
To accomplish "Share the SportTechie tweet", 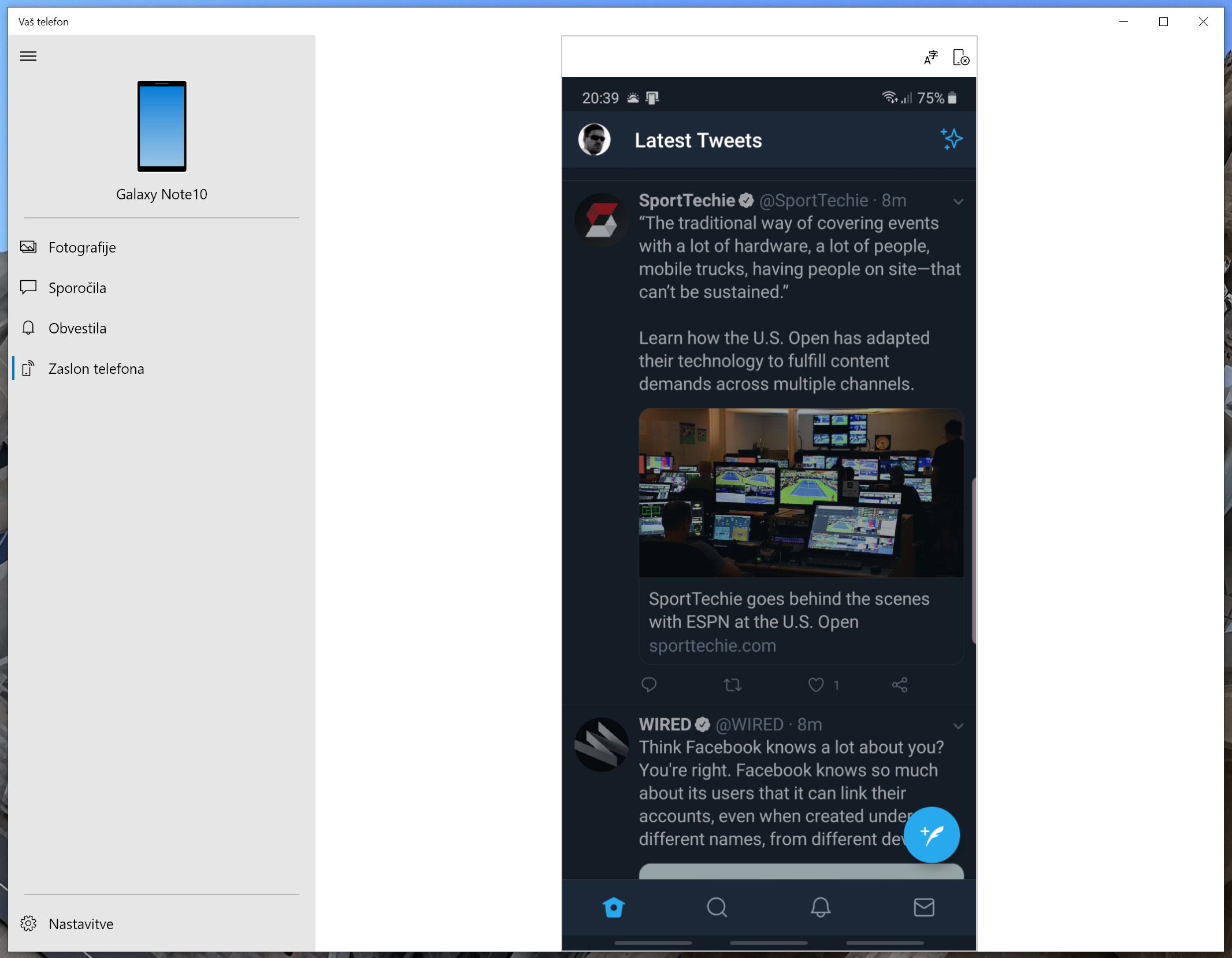I will click(900, 685).
